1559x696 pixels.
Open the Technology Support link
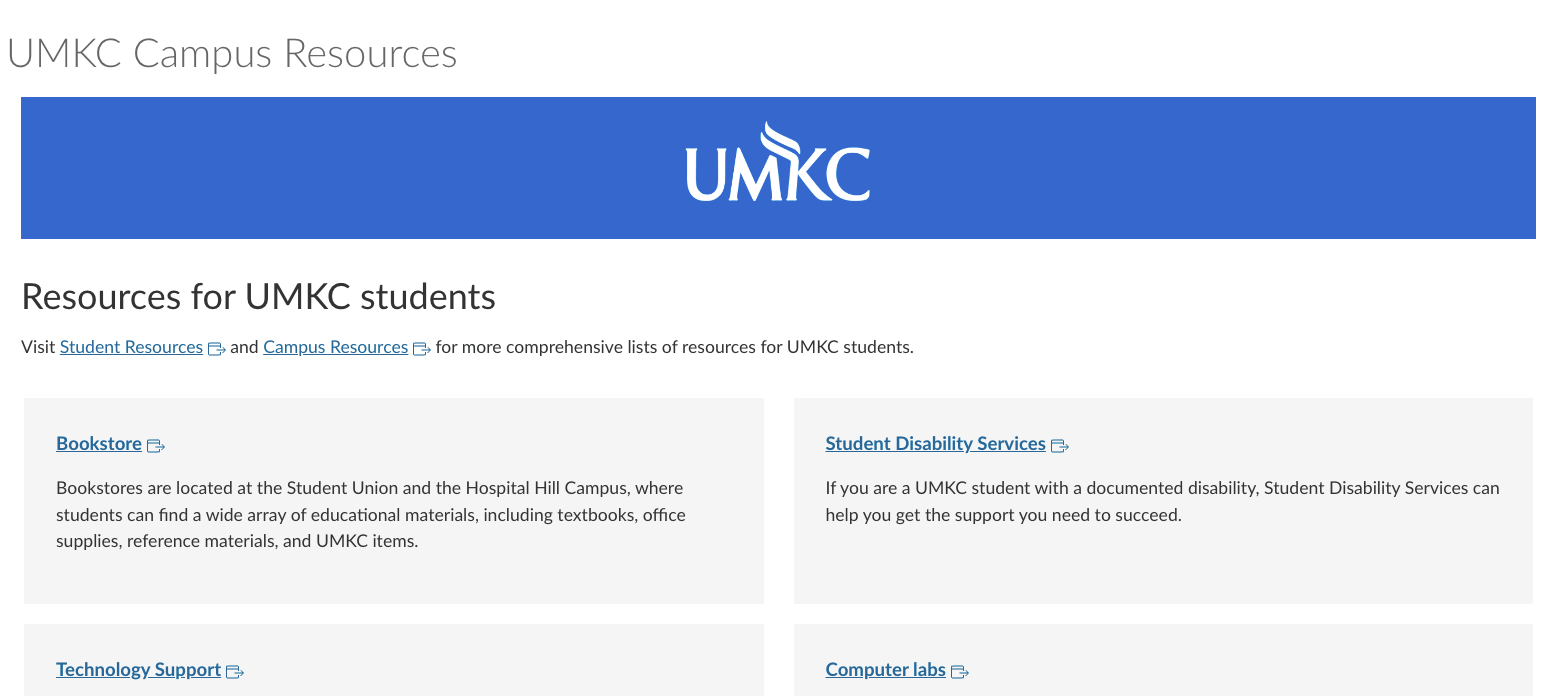138,670
